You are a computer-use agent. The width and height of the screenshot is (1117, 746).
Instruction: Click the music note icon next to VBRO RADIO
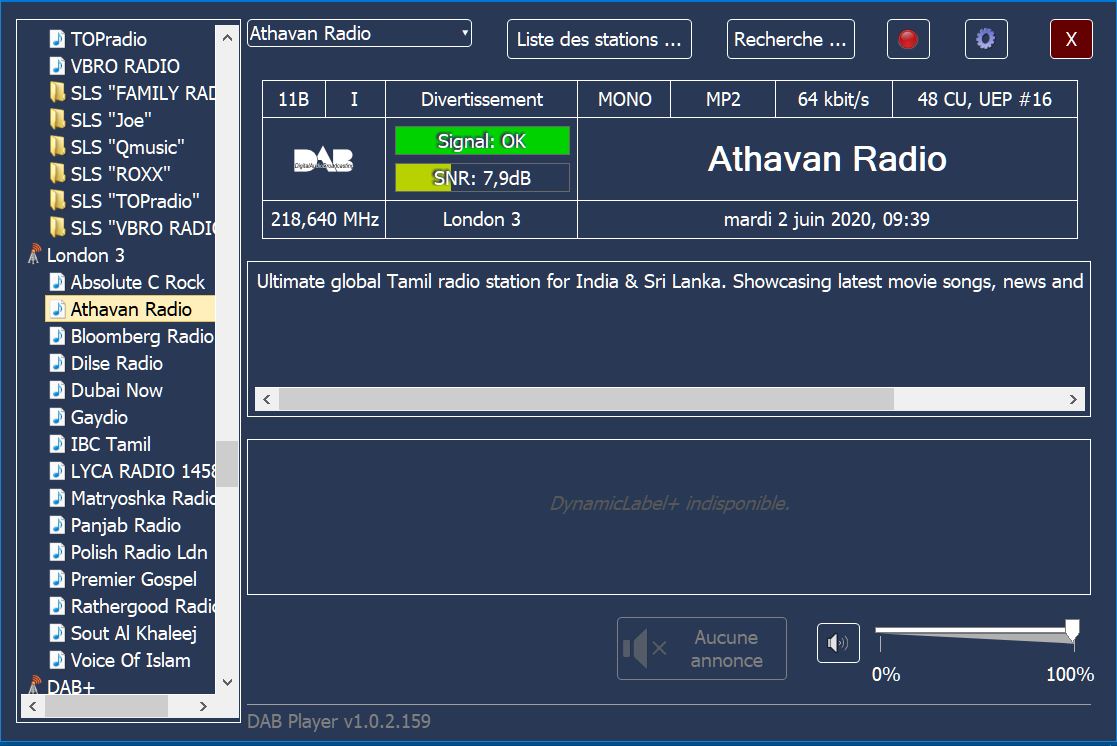click(57, 66)
